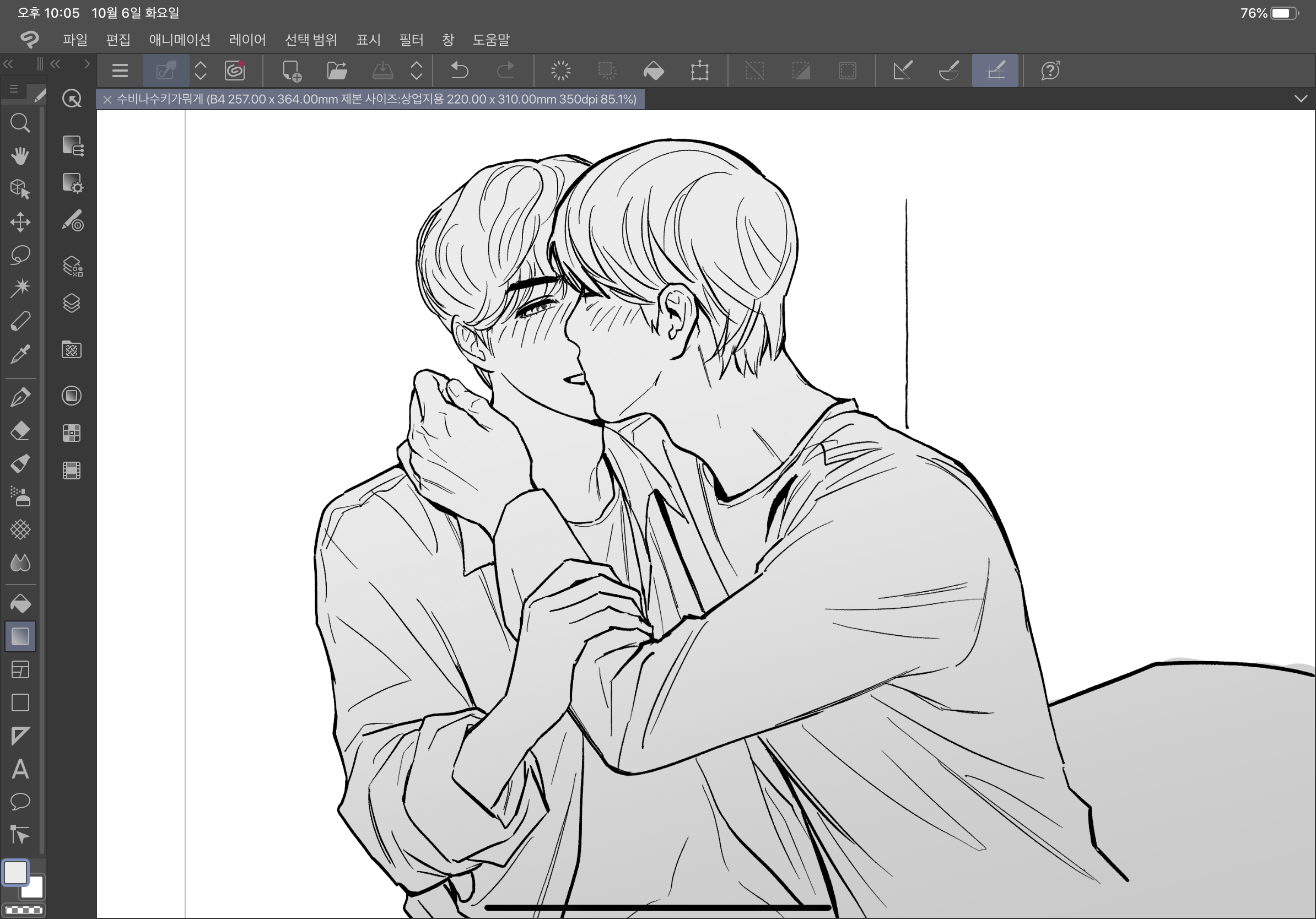Select the Gradient tool

(20, 636)
